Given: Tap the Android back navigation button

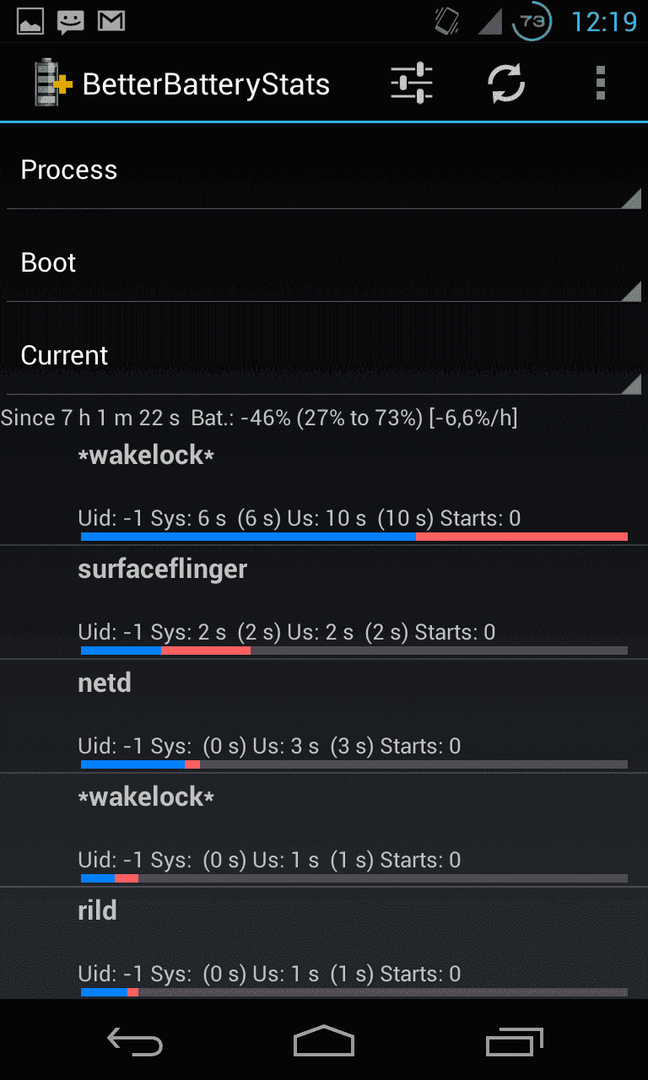Looking at the screenshot, I should tap(135, 1041).
